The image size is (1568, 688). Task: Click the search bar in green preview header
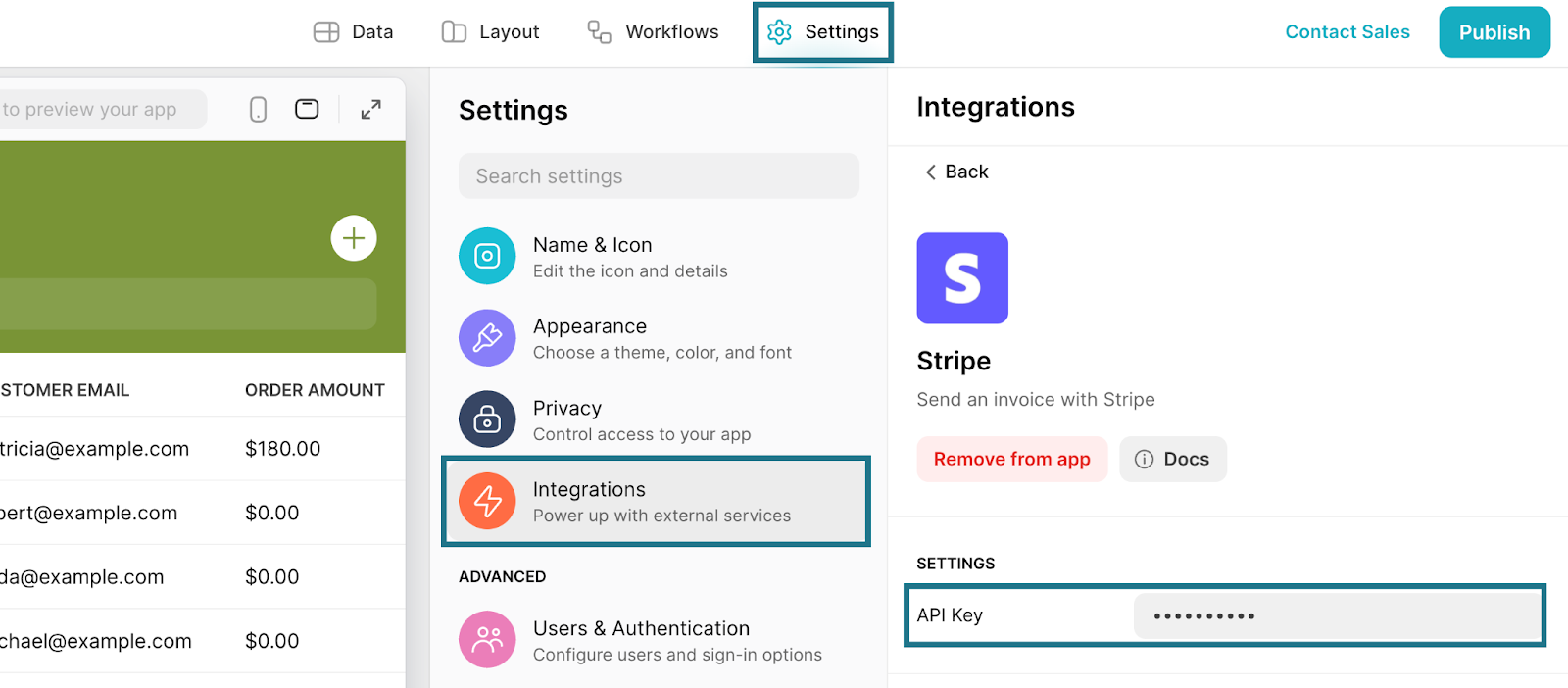tap(188, 304)
